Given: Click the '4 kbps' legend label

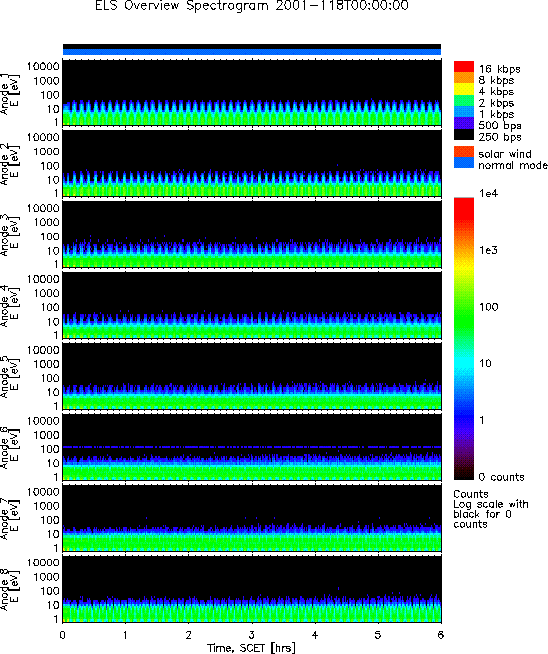Looking at the screenshot, I should tap(496, 91).
